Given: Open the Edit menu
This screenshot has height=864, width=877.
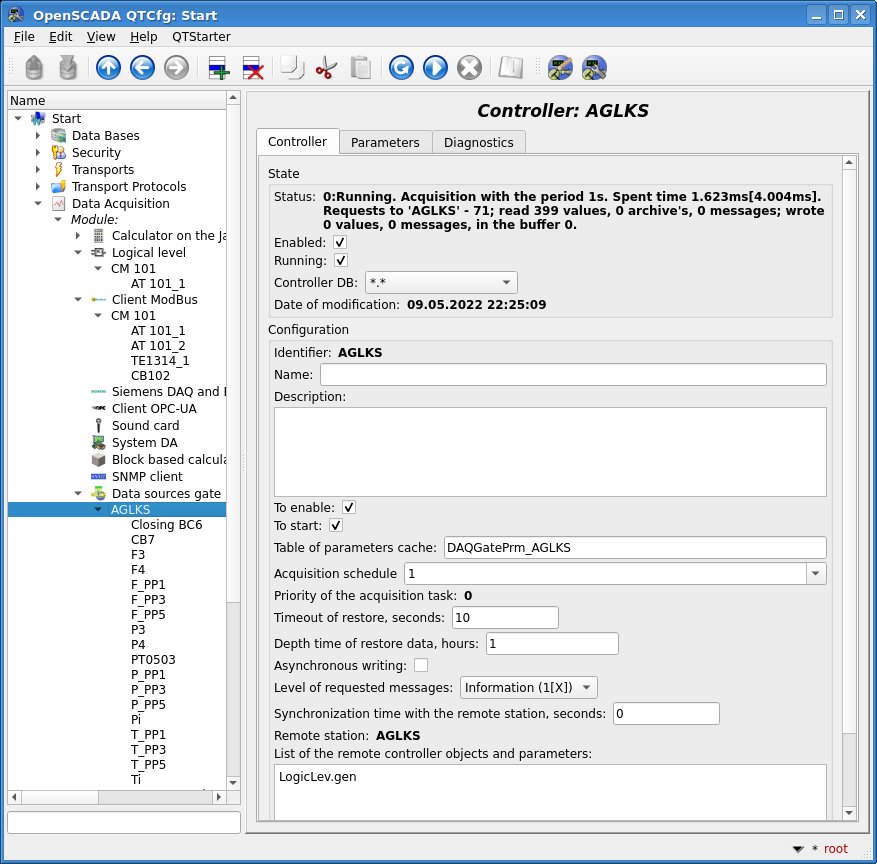Looking at the screenshot, I should [60, 36].
